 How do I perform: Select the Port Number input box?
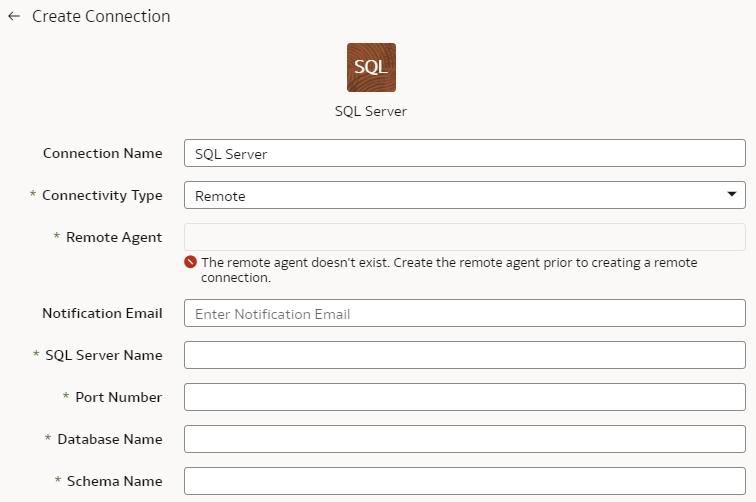(465, 397)
